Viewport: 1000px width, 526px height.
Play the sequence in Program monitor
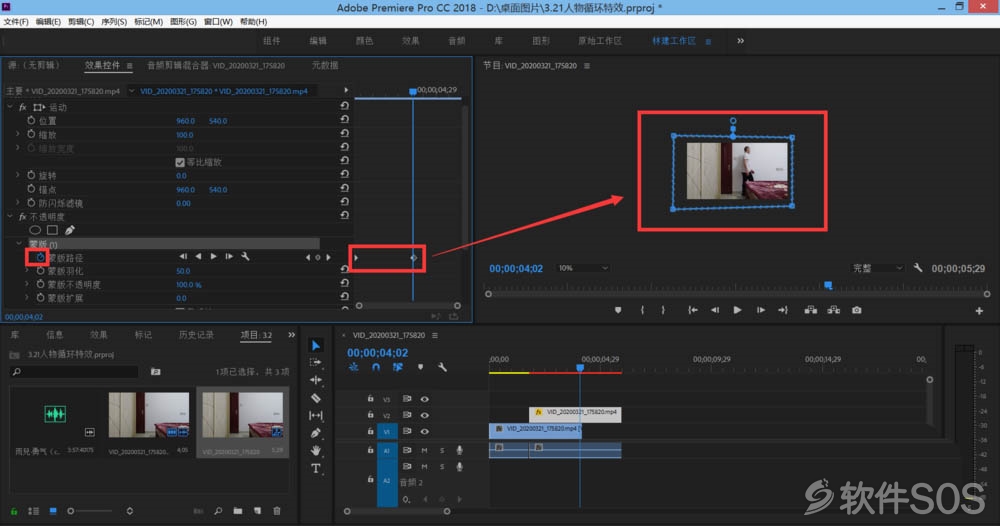coord(737,310)
